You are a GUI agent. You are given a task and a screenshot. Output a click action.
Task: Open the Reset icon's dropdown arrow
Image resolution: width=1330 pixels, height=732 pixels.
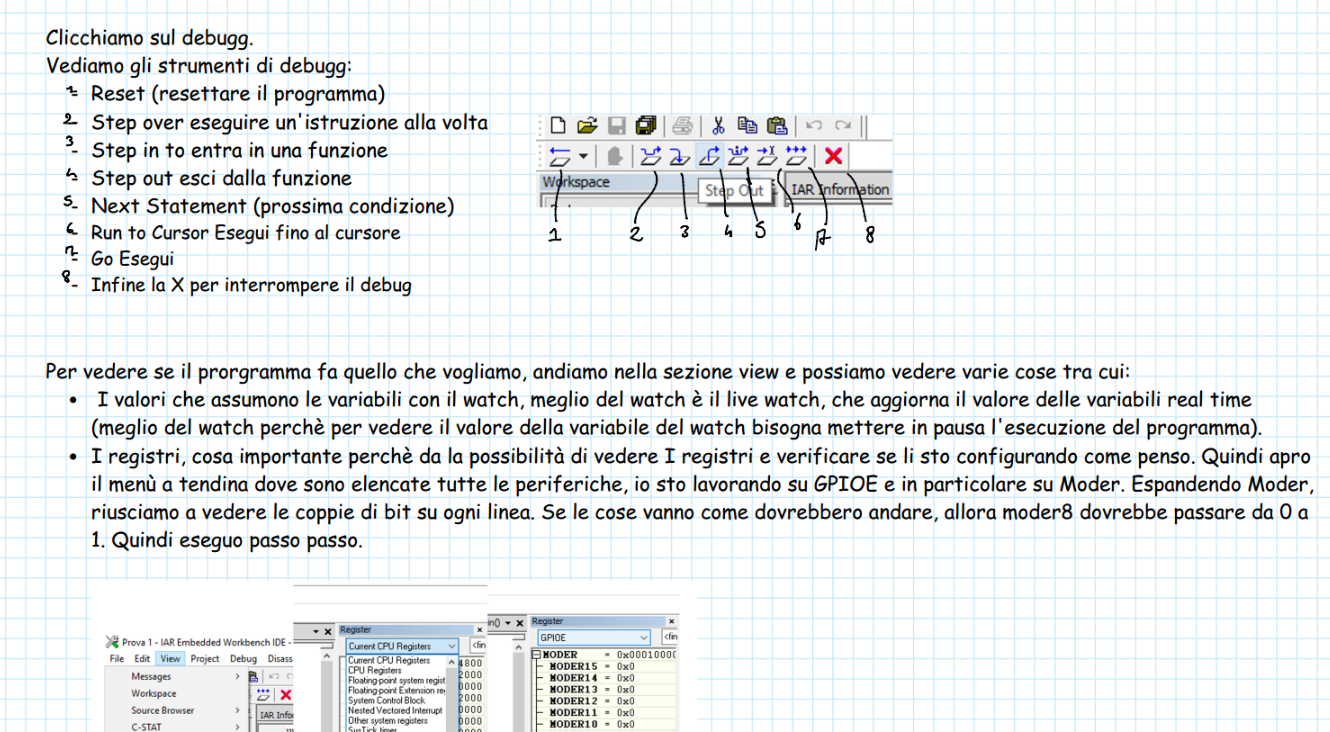coord(583,157)
